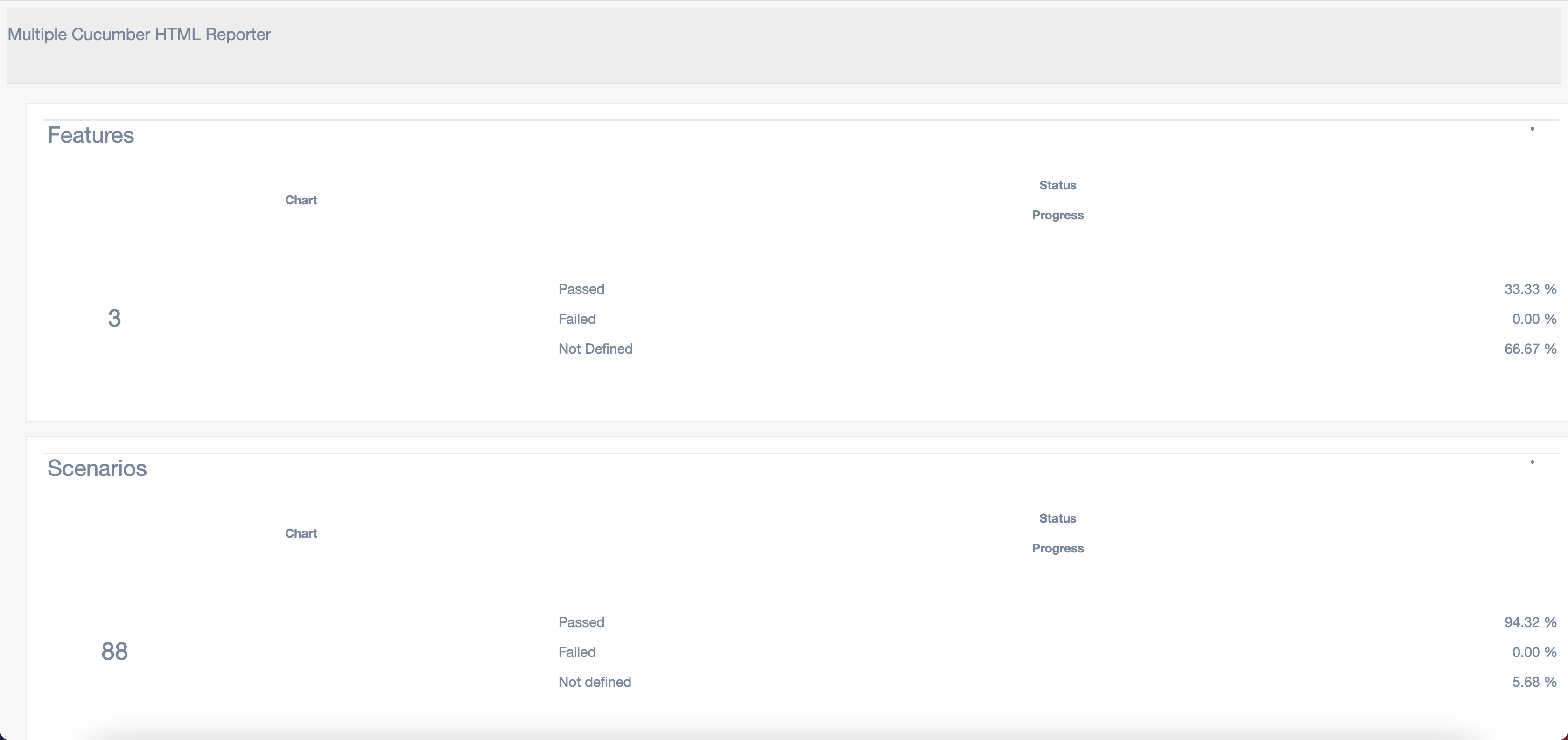Open the Multiple Cucumber HTML Reporter title link
The width and height of the screenshot is (1568, 740).
click(x=139, y=34)
